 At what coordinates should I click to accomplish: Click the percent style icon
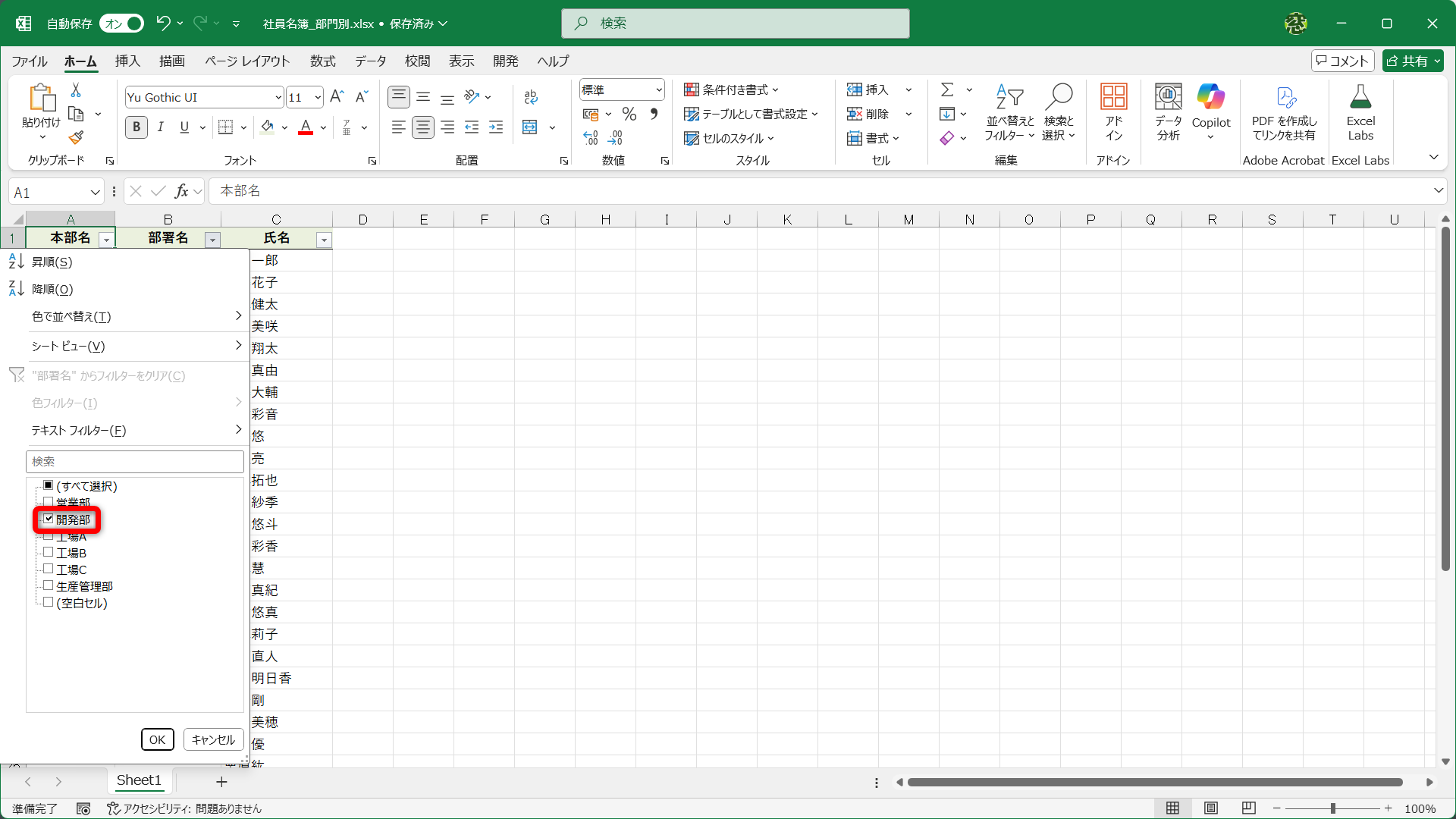pyautogui.click(x=629, y=115)
